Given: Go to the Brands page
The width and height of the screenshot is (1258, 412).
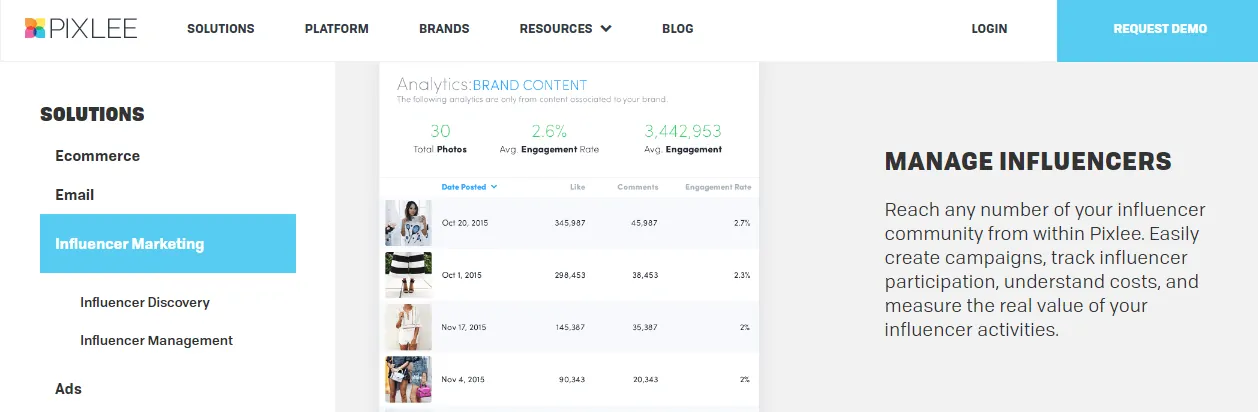Looking at the screenshot, I should point(444,29).
